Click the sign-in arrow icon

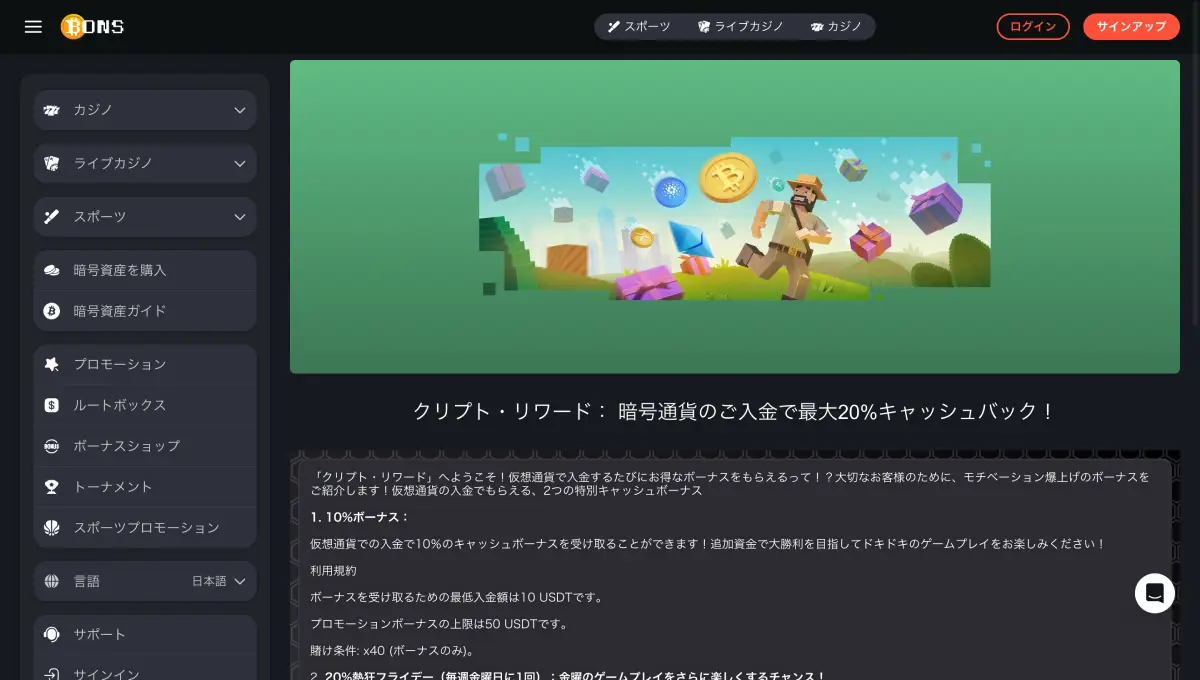point(52,674)
